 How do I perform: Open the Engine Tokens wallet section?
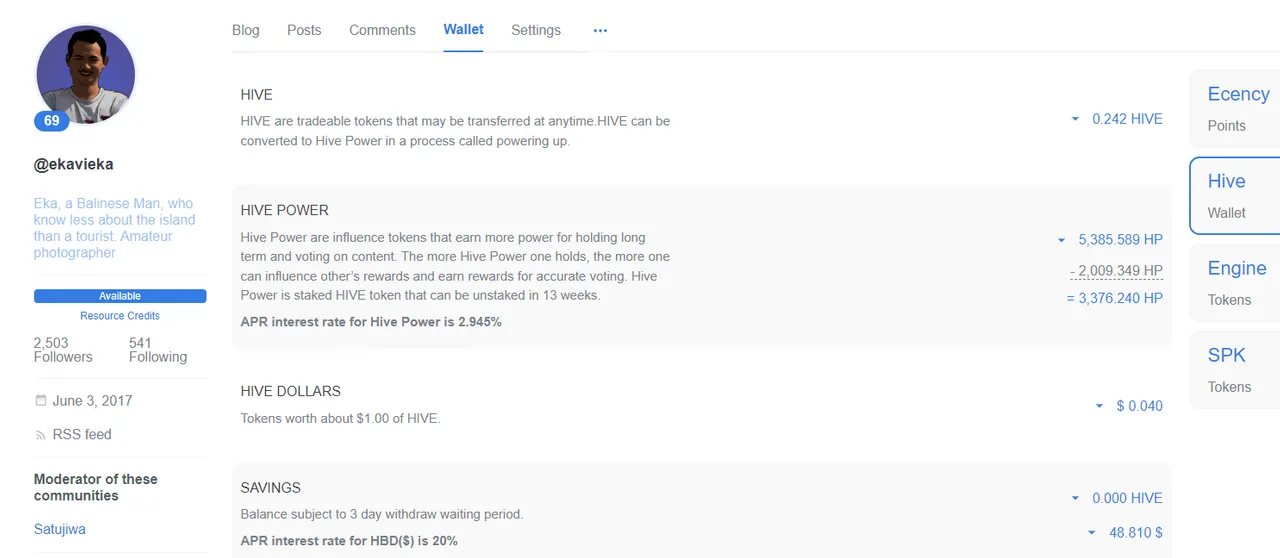pos(1236,283)
